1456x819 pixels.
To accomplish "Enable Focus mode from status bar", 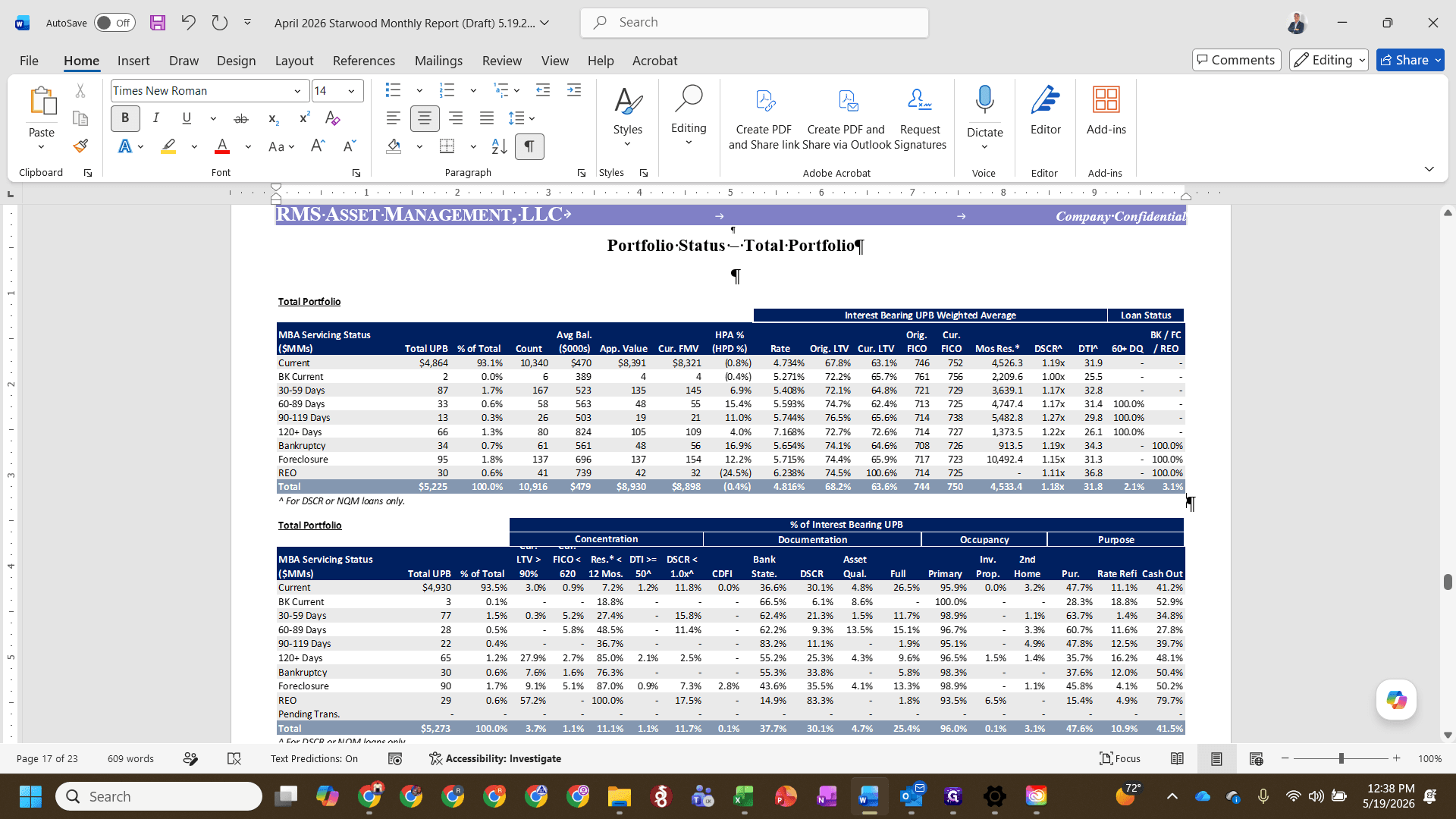I will (1120, 758).
